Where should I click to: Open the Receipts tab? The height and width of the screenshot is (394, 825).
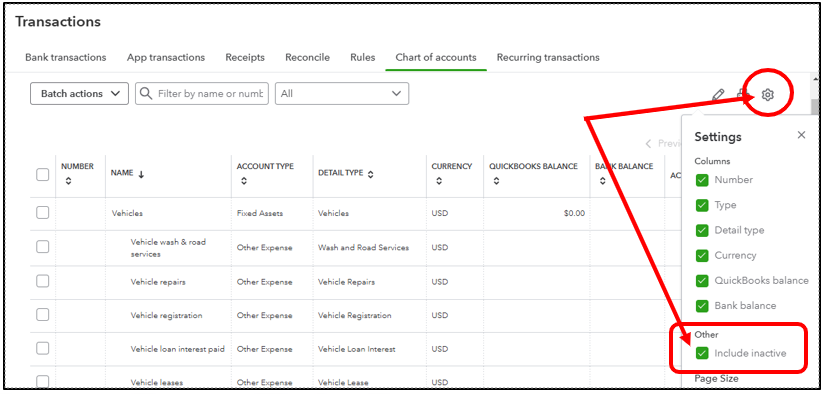[x=245, y=57]
